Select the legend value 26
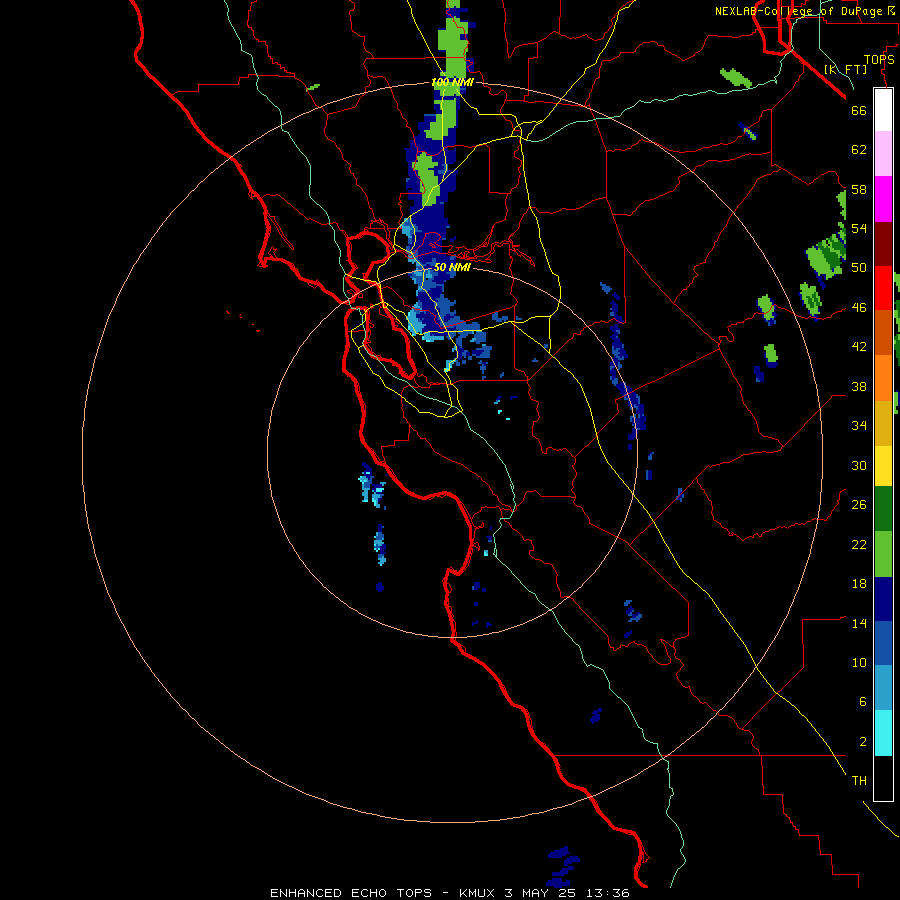Screen dimensions: 900x900 pyautogui.click(x=859, y=505)
